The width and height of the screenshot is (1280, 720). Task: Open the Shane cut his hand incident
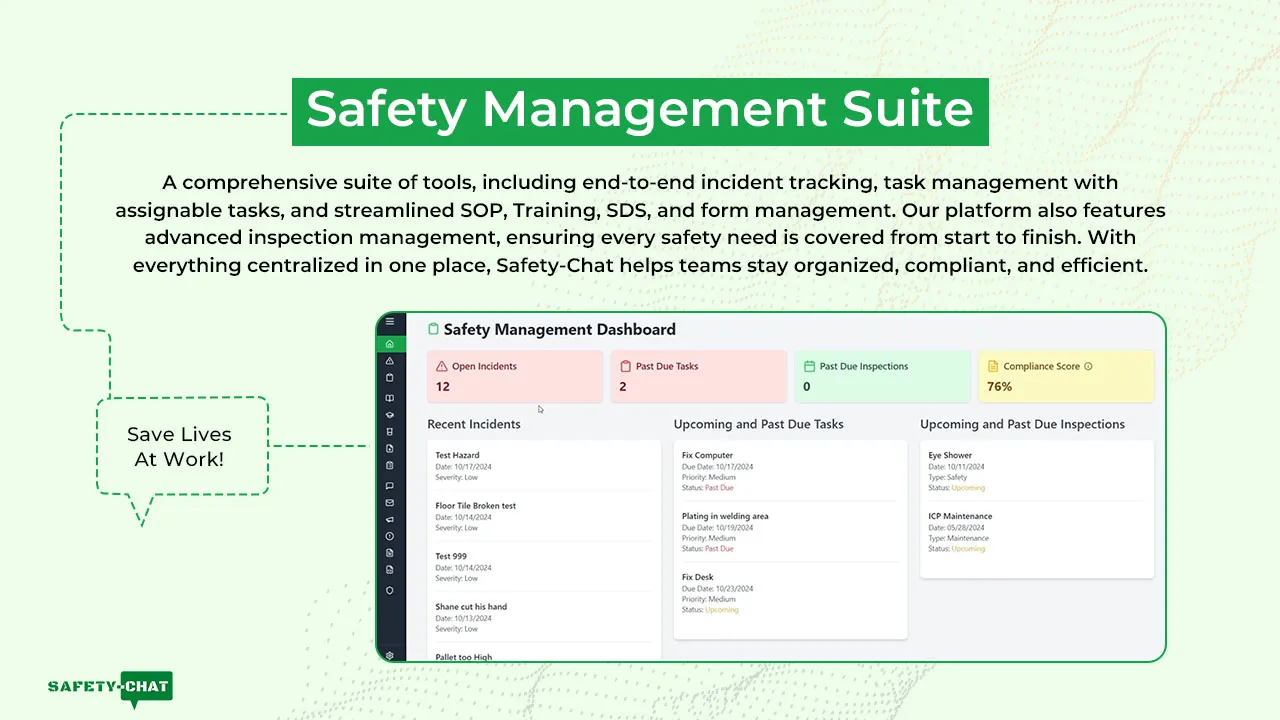[543, 617]
